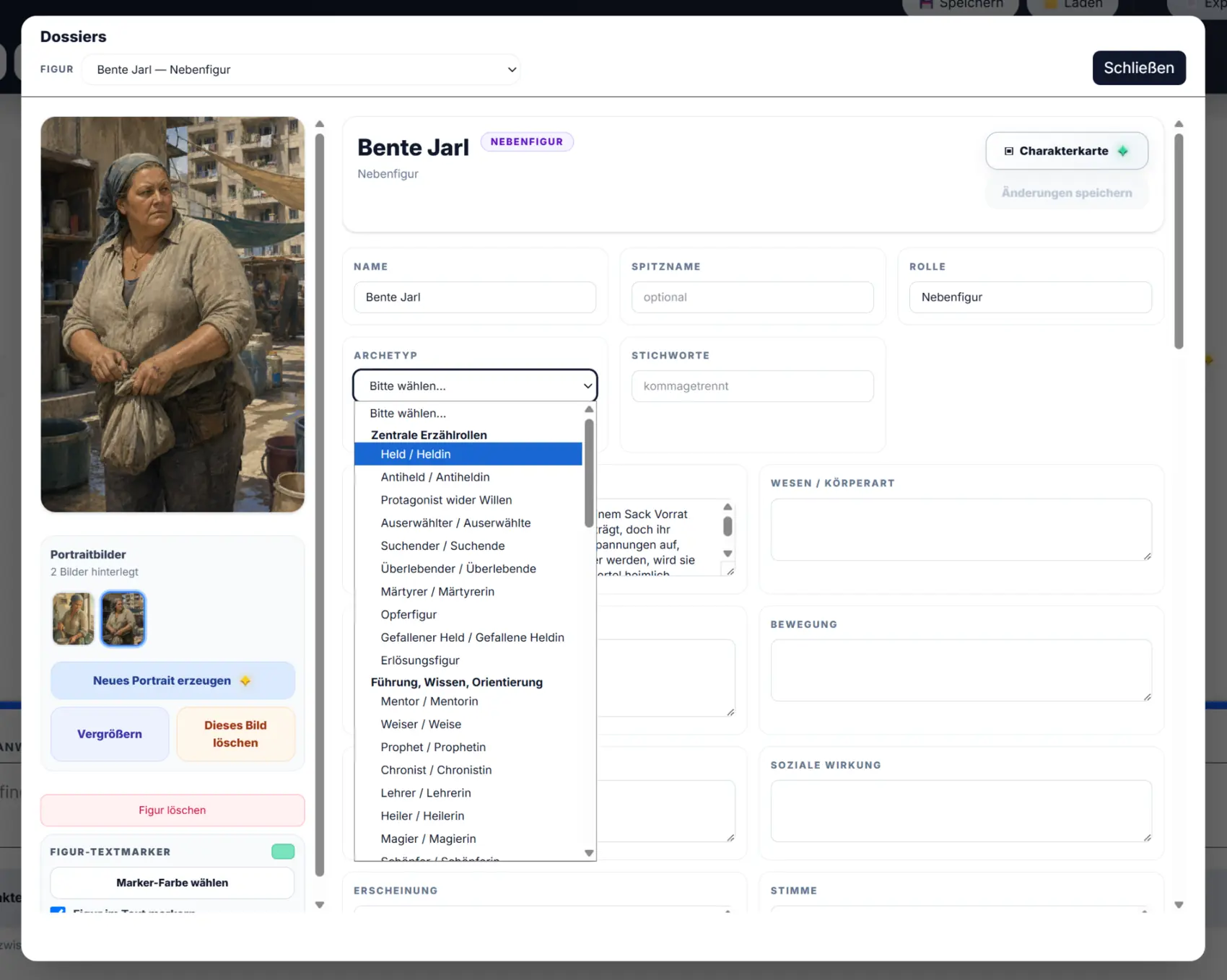
Task: Click the Bewegung text area resize handle
Action: [x=1147, y=696]
